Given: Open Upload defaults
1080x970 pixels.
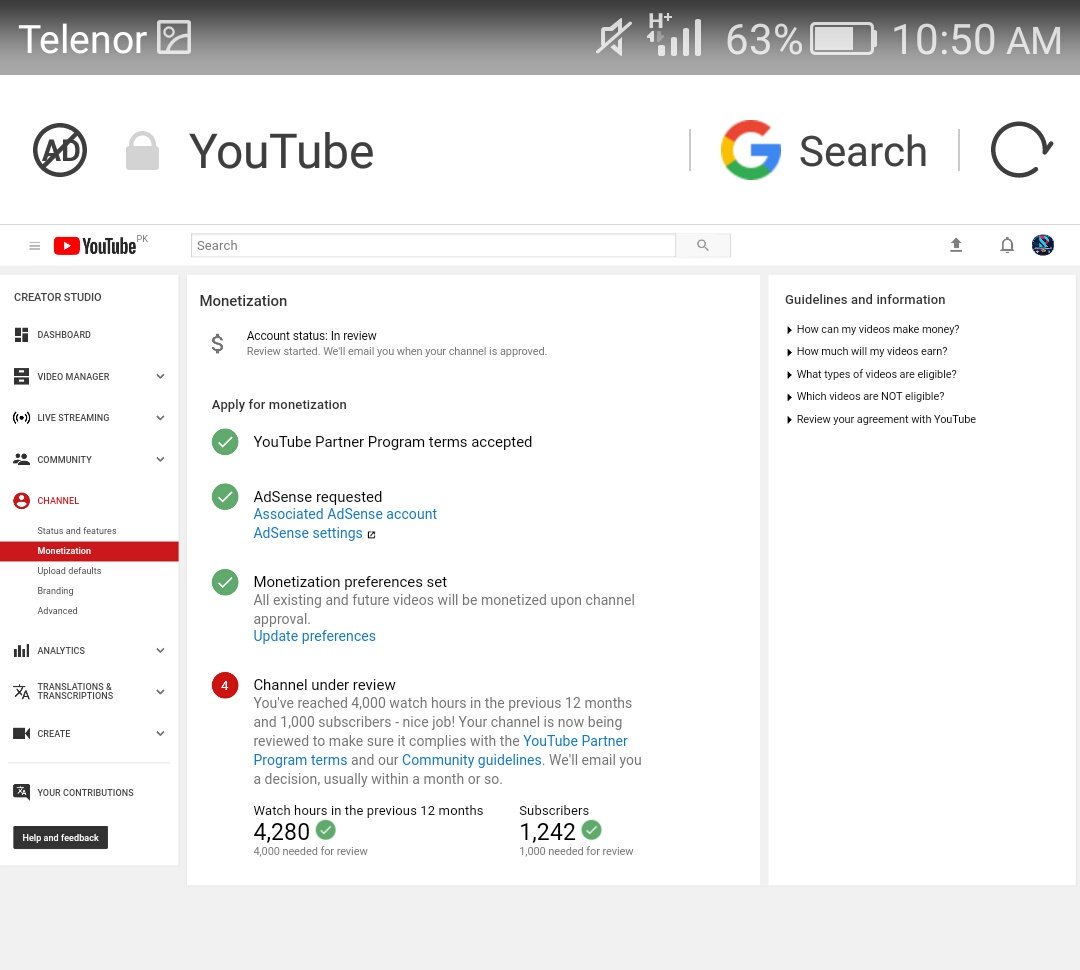Looking at the screenshot, I should [69, 570].
